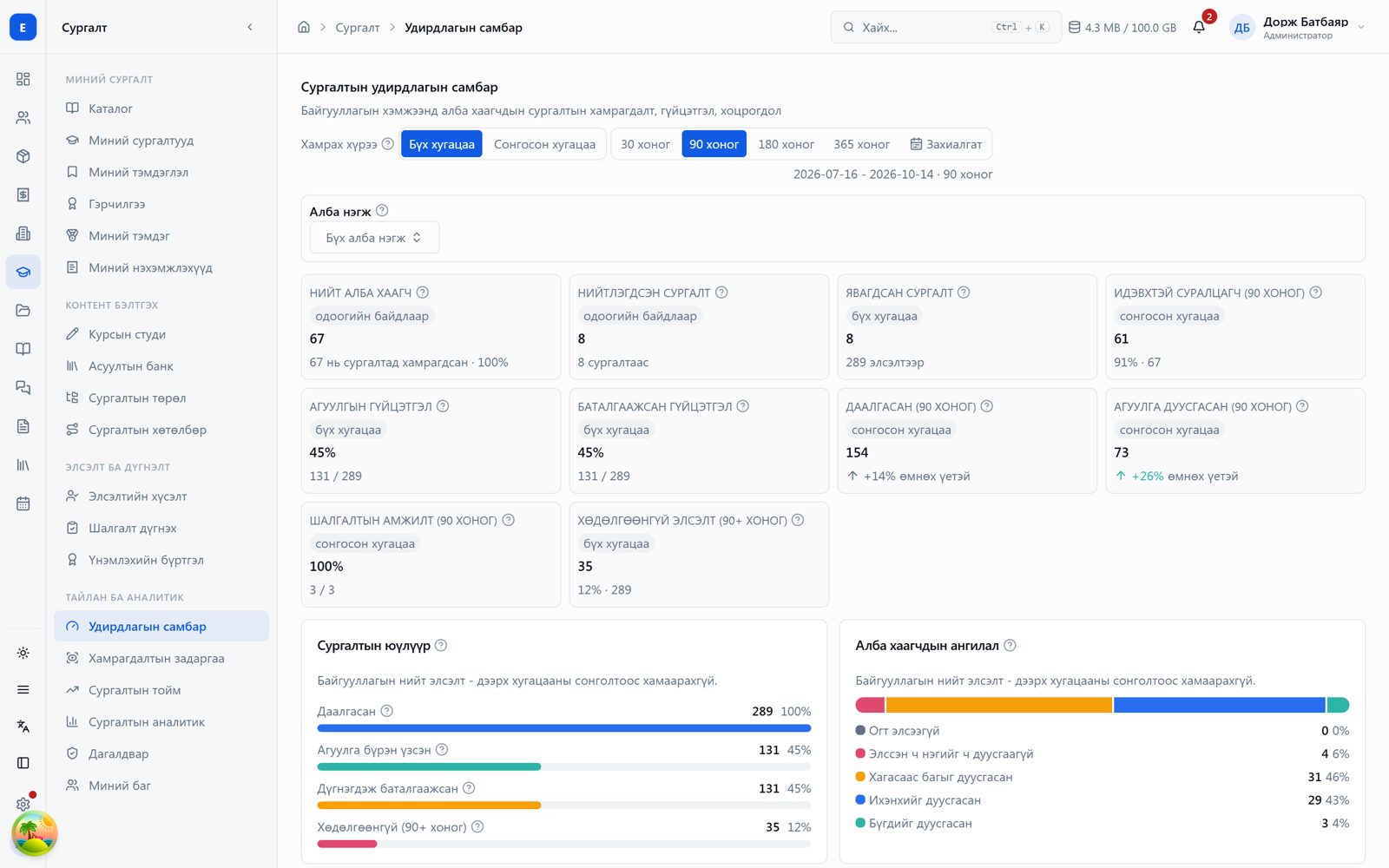Click the Даалгасан blue progress bar
The image size is (1389, 868).
pos(564,728)
